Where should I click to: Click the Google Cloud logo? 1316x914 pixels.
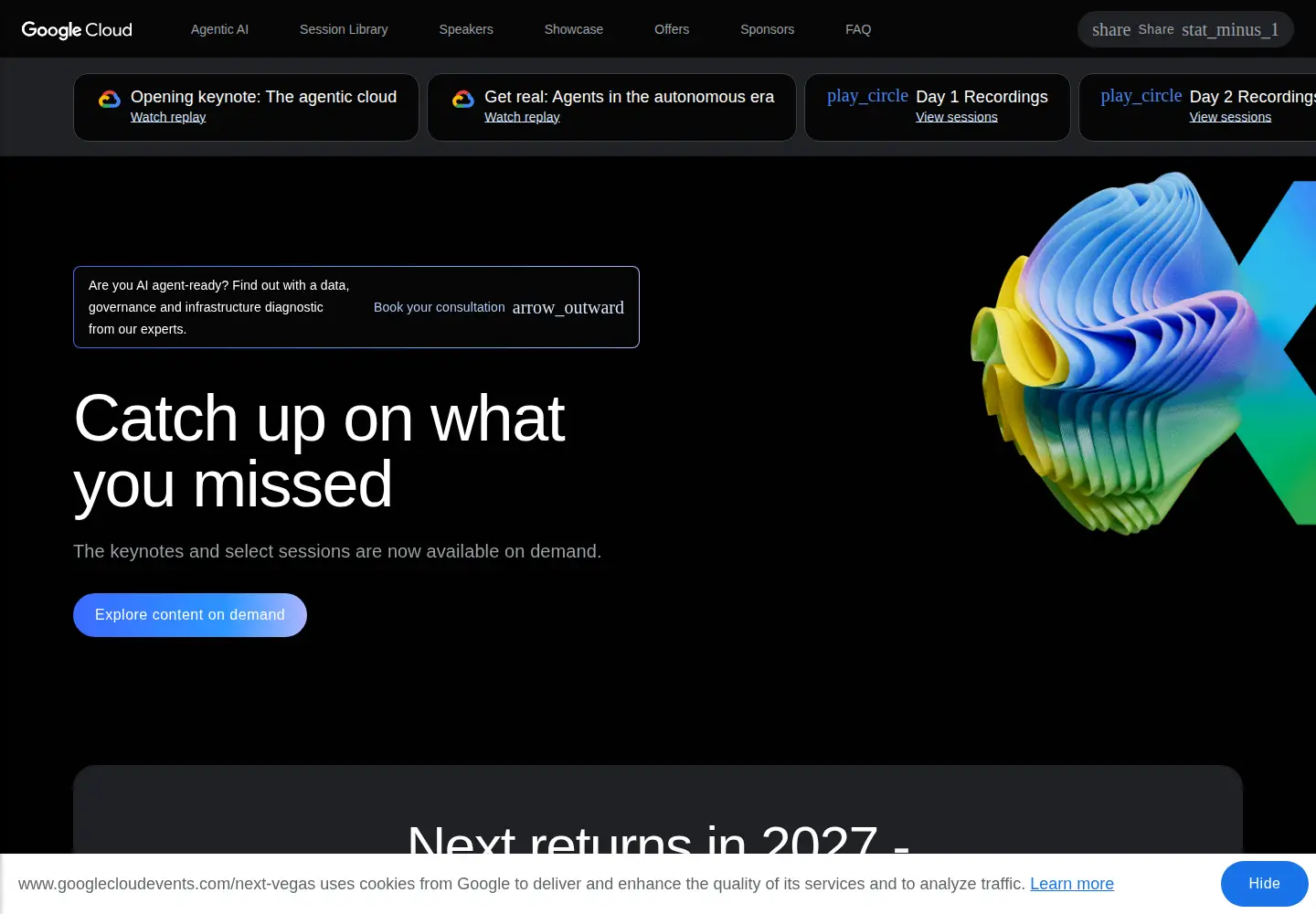point(77,29)
